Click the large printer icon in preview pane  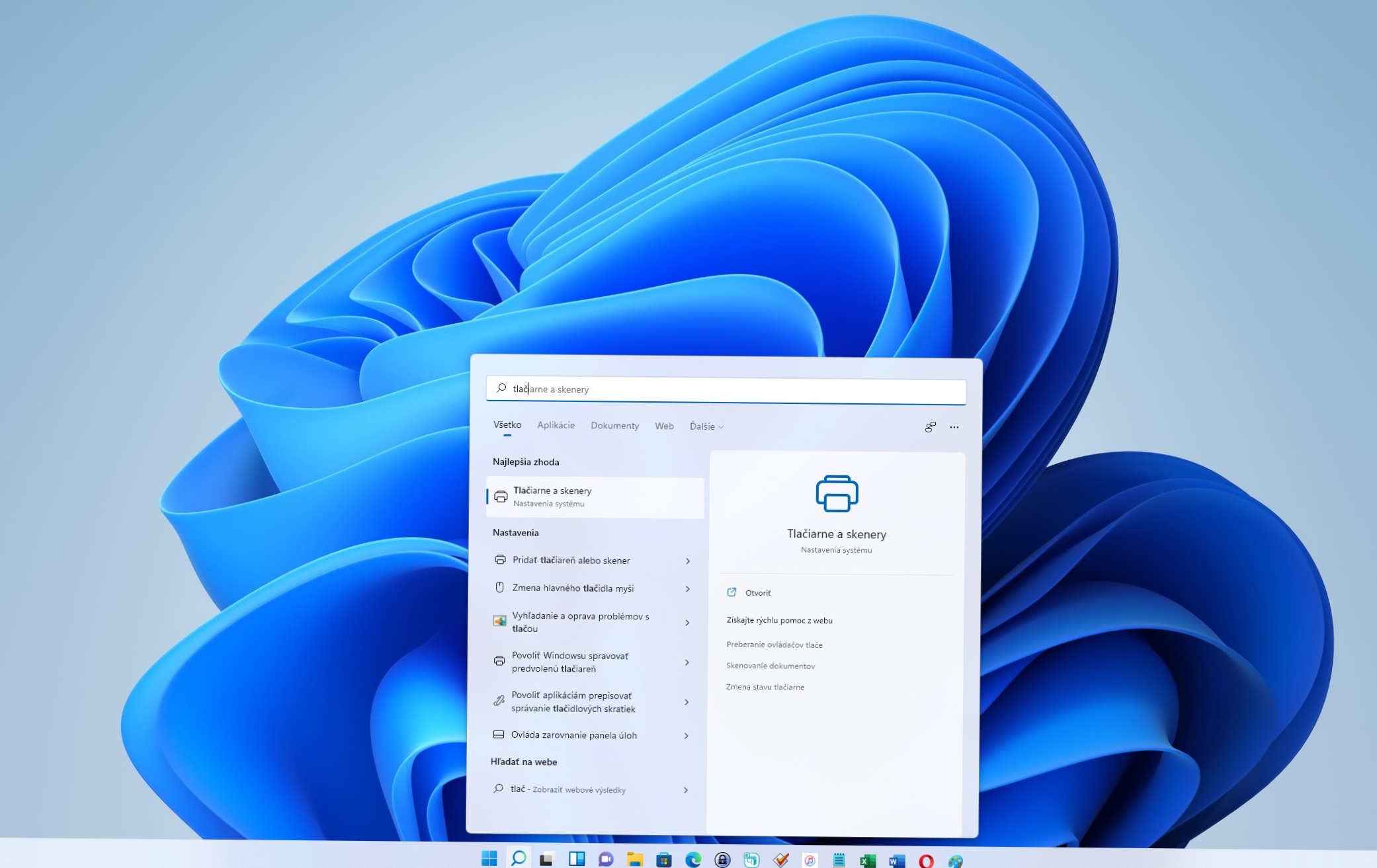[x=837, y=493]
